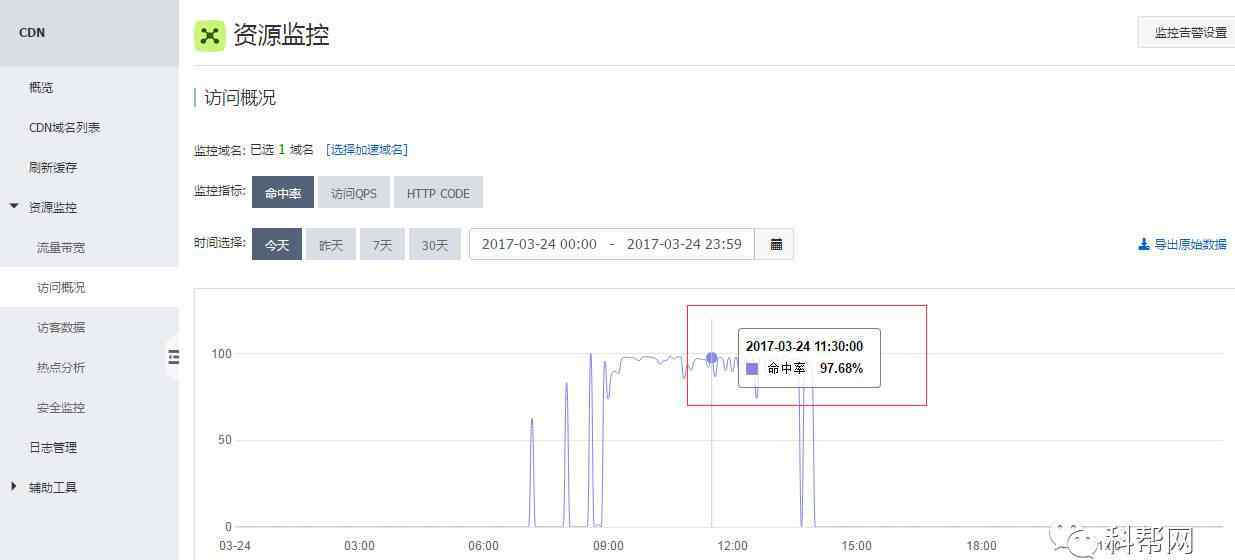
Task: Go to 刷新缓存 page
Action: 53,168
